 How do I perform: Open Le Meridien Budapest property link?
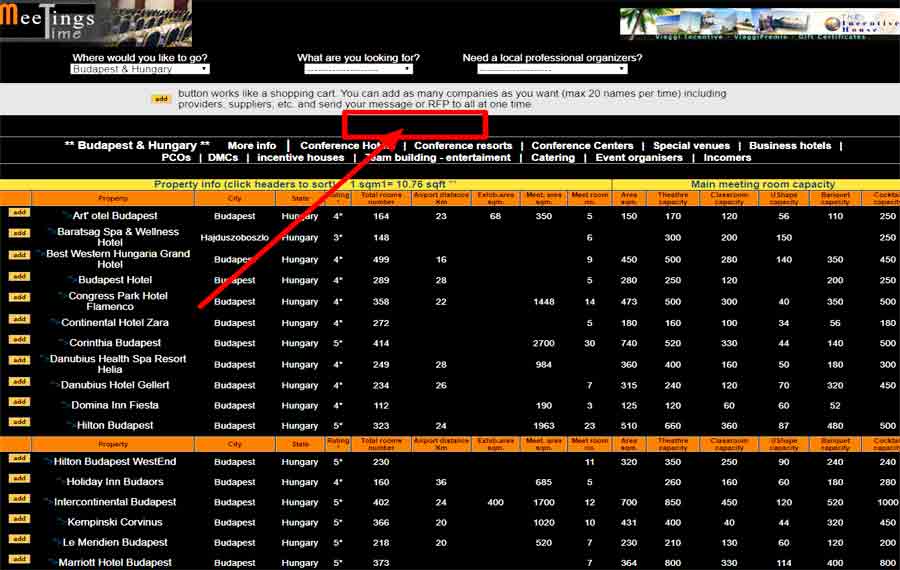[115, 542]
